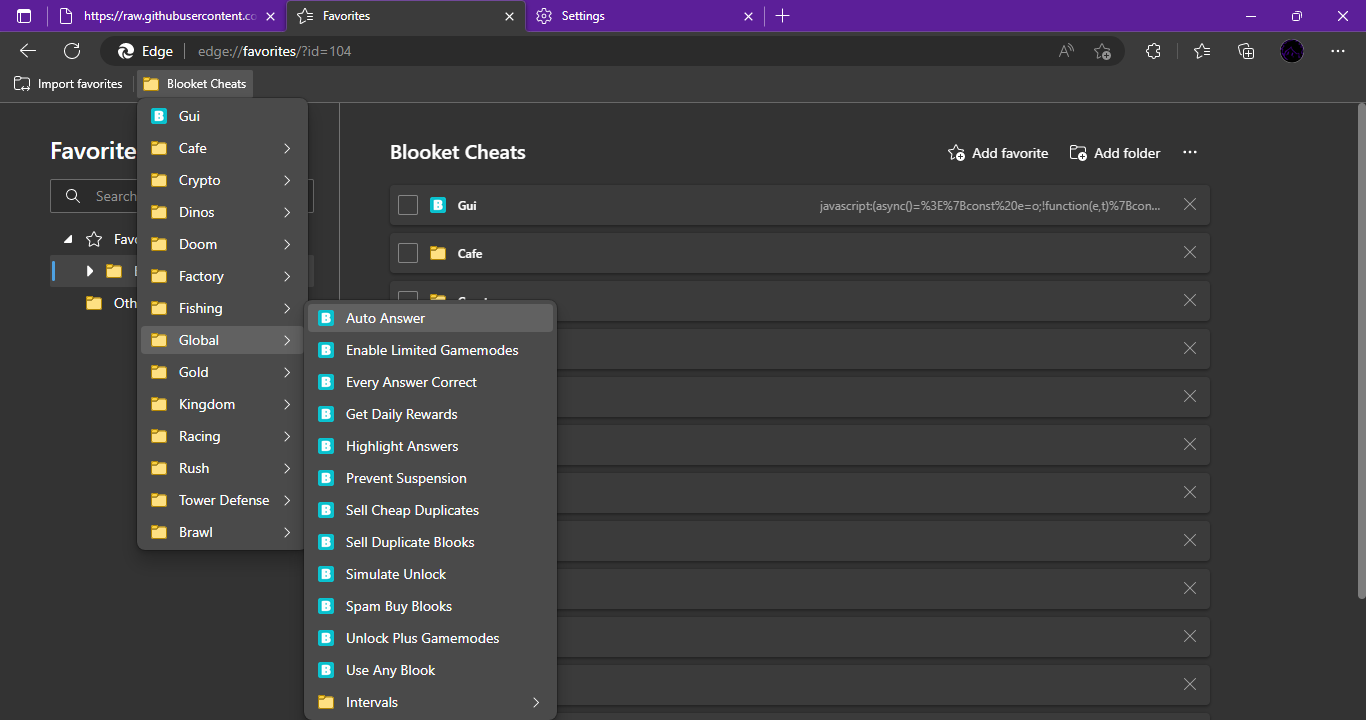Open Blooket Cheats favorites bar folder
Image resolution: width=1366 pixels, height=720 pixels.
[195, 84]
